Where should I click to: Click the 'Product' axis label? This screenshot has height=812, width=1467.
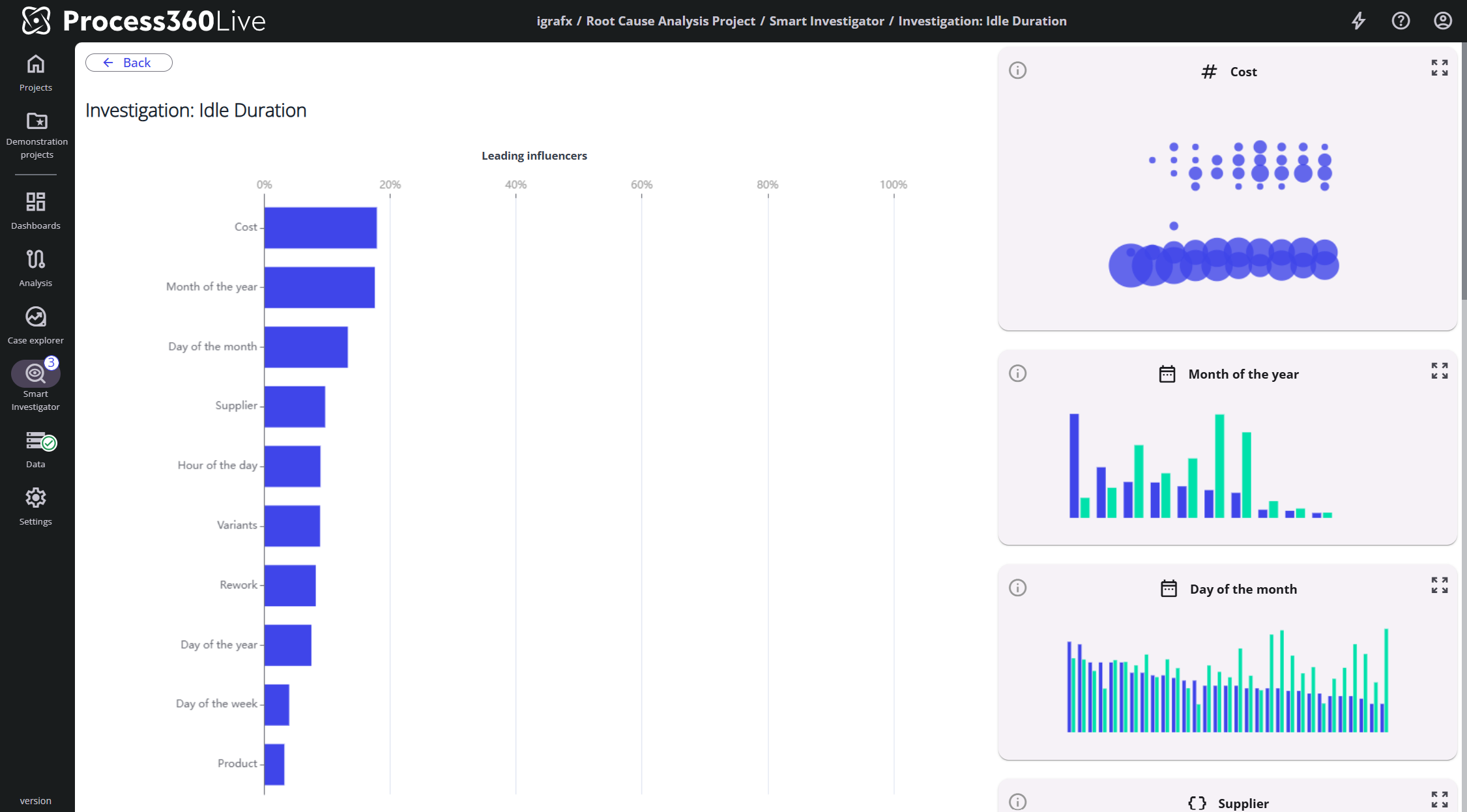[237, 764]
